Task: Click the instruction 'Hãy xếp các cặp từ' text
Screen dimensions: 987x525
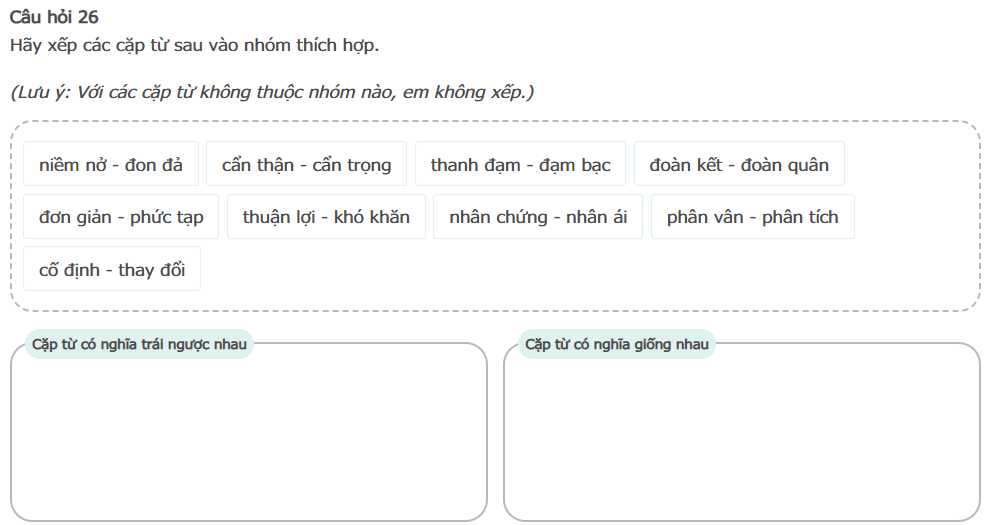Action: 194,45
